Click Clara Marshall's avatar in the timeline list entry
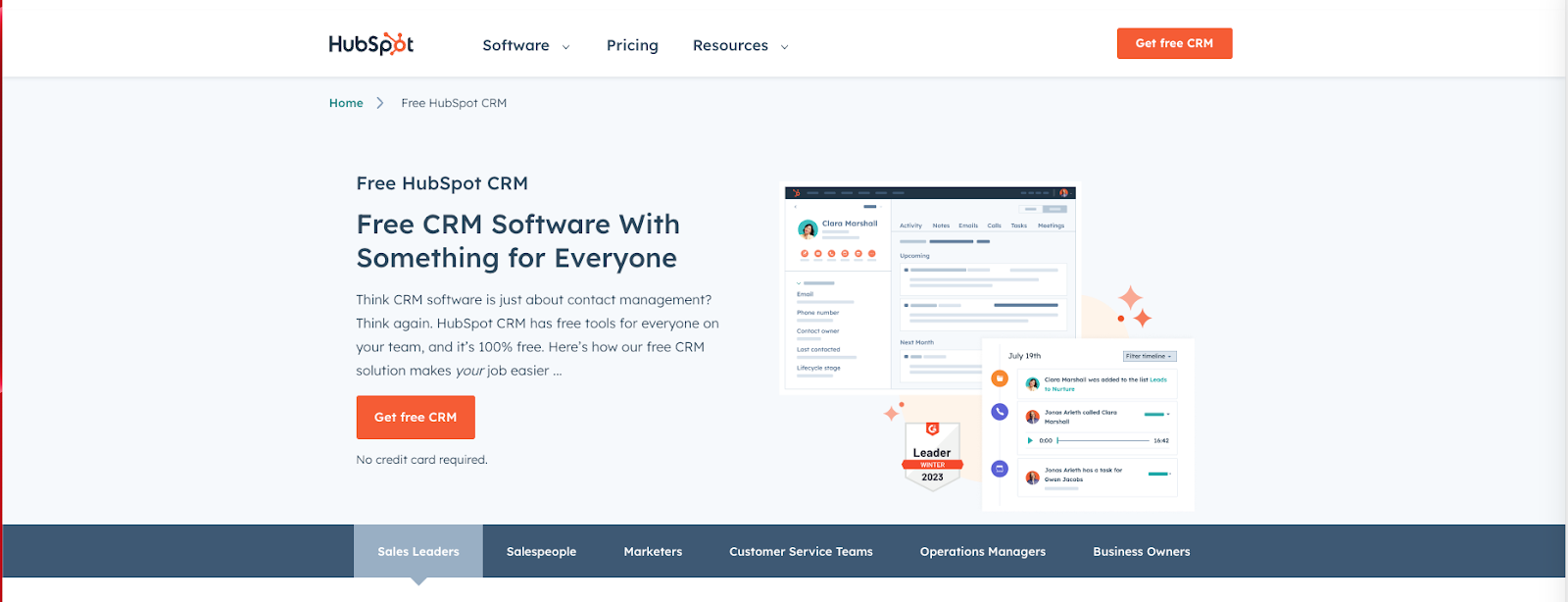The width and height of the screenshot is (1568, 602). [1032, 383]
